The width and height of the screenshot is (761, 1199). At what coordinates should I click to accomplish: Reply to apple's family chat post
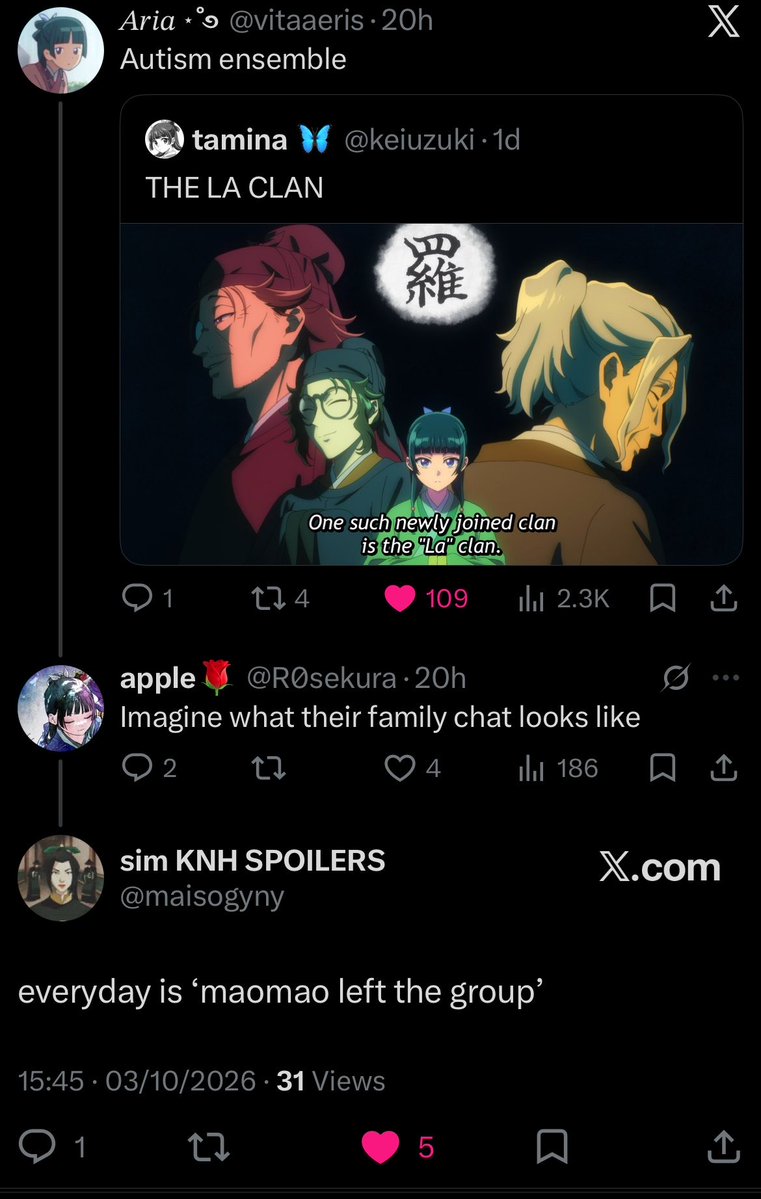click(x=149, y=768)
